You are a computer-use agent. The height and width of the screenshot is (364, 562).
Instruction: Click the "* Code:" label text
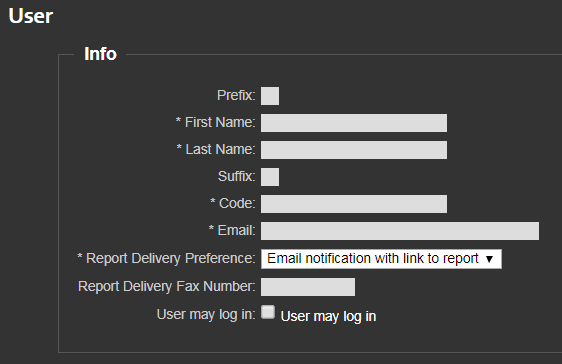tap(233, 203)
